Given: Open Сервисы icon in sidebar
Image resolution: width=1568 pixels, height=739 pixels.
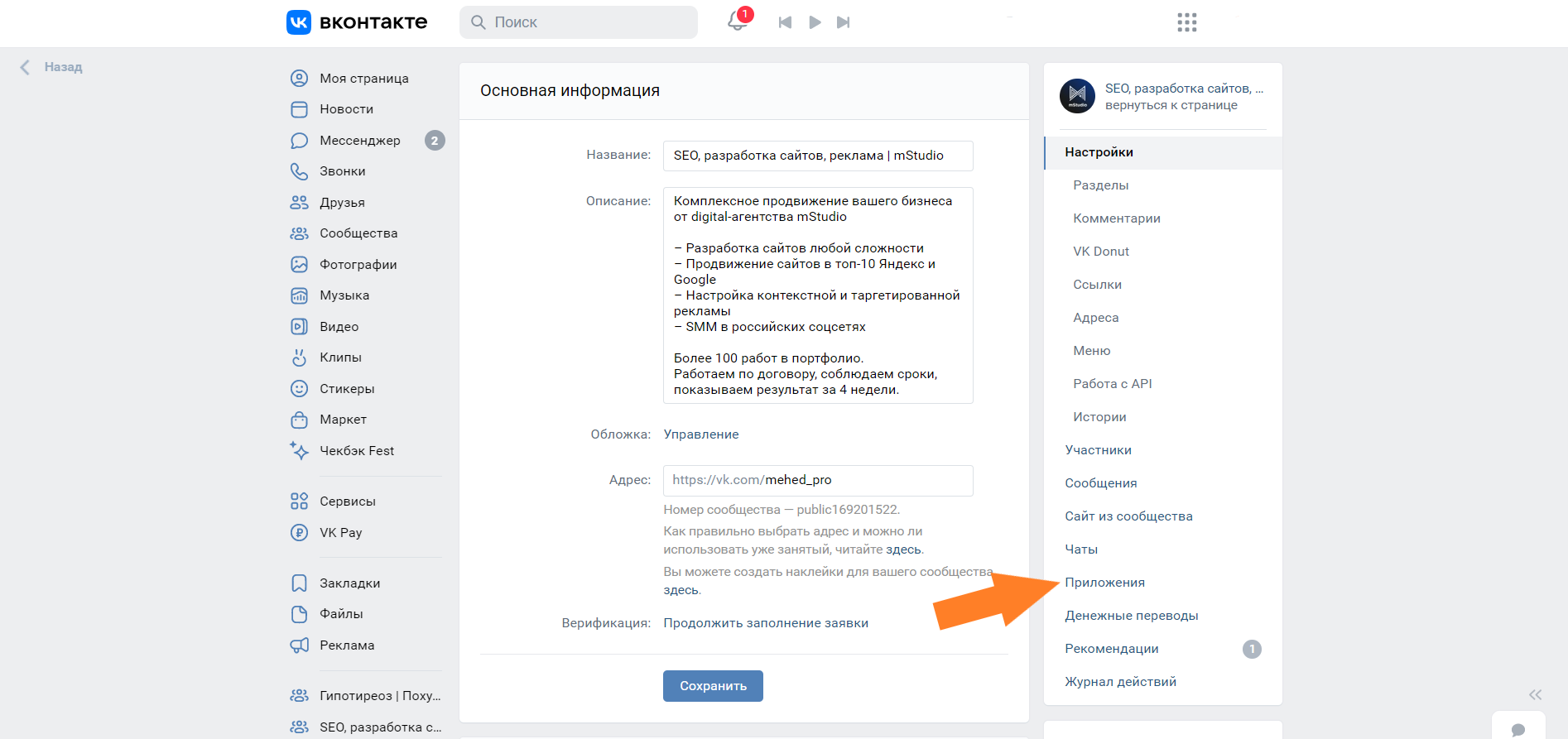Looking at the screenshot, I should (299, 501).
